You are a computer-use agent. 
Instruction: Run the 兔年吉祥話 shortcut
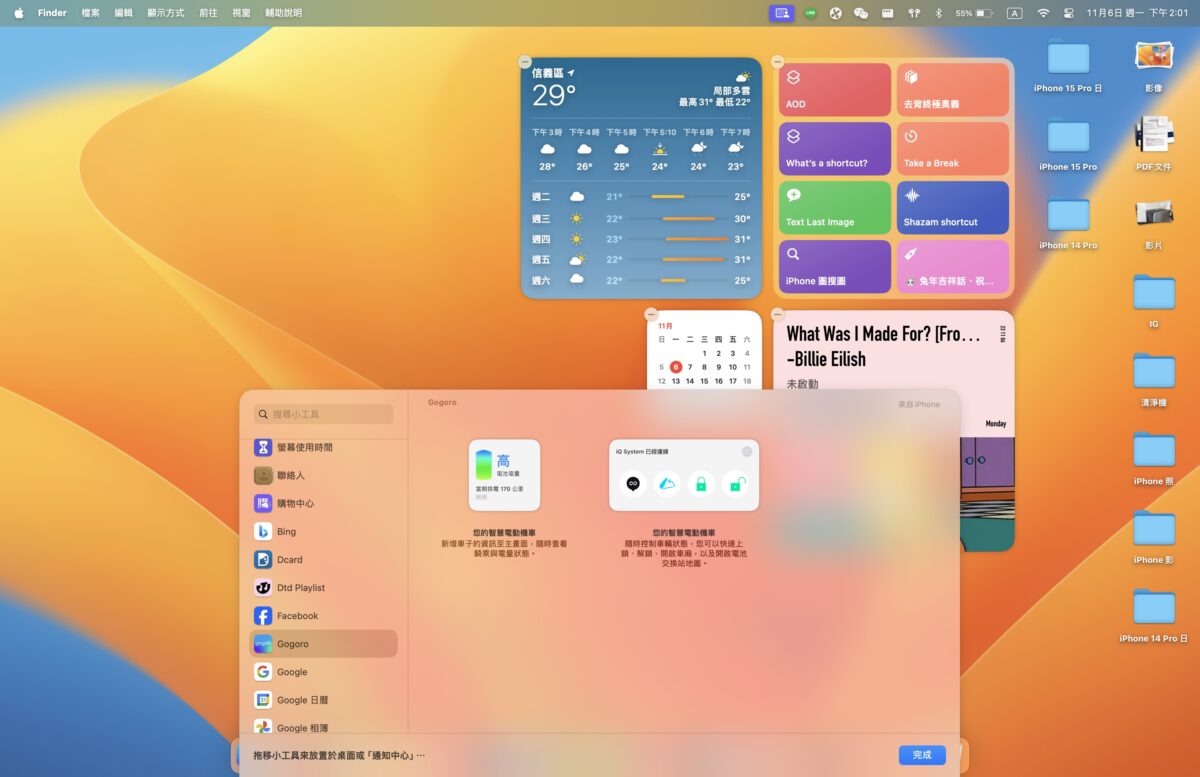(953, 267)
